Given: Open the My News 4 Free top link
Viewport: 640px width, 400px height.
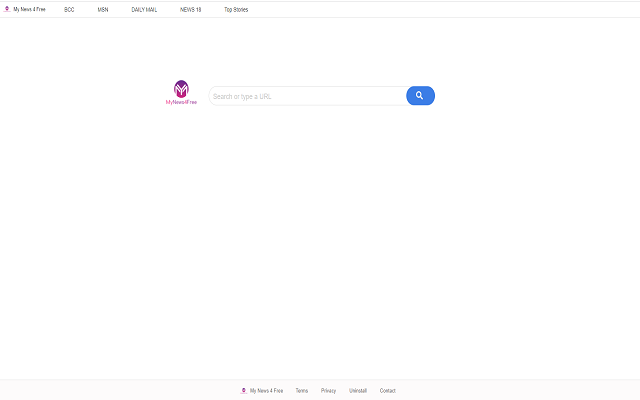Looking at the screenshot, I should pos(29,9).
